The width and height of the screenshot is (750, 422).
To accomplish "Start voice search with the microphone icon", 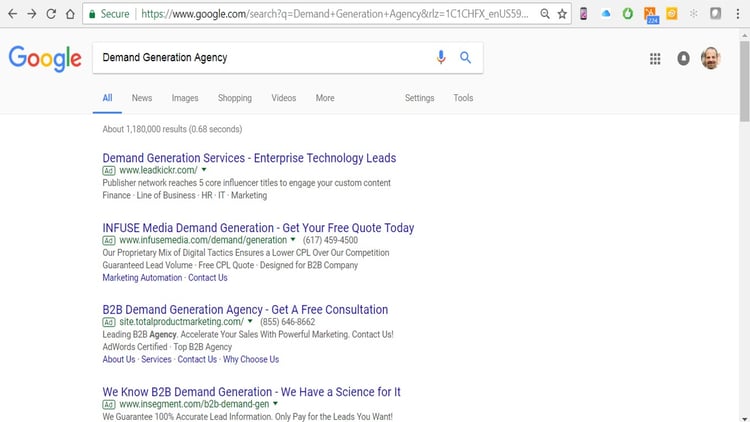I will point(441,57).
